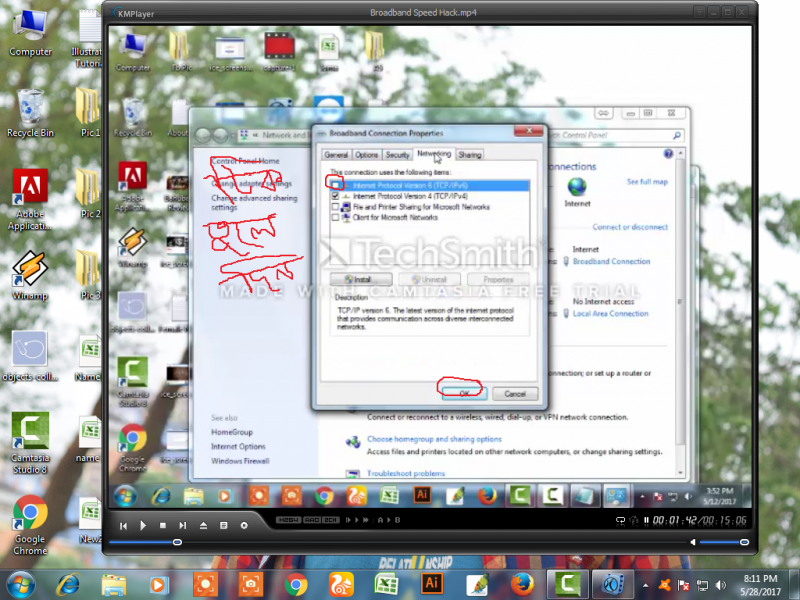
Task: Set A-B repeat section in KMPlayer
Action: pos(389,520)
